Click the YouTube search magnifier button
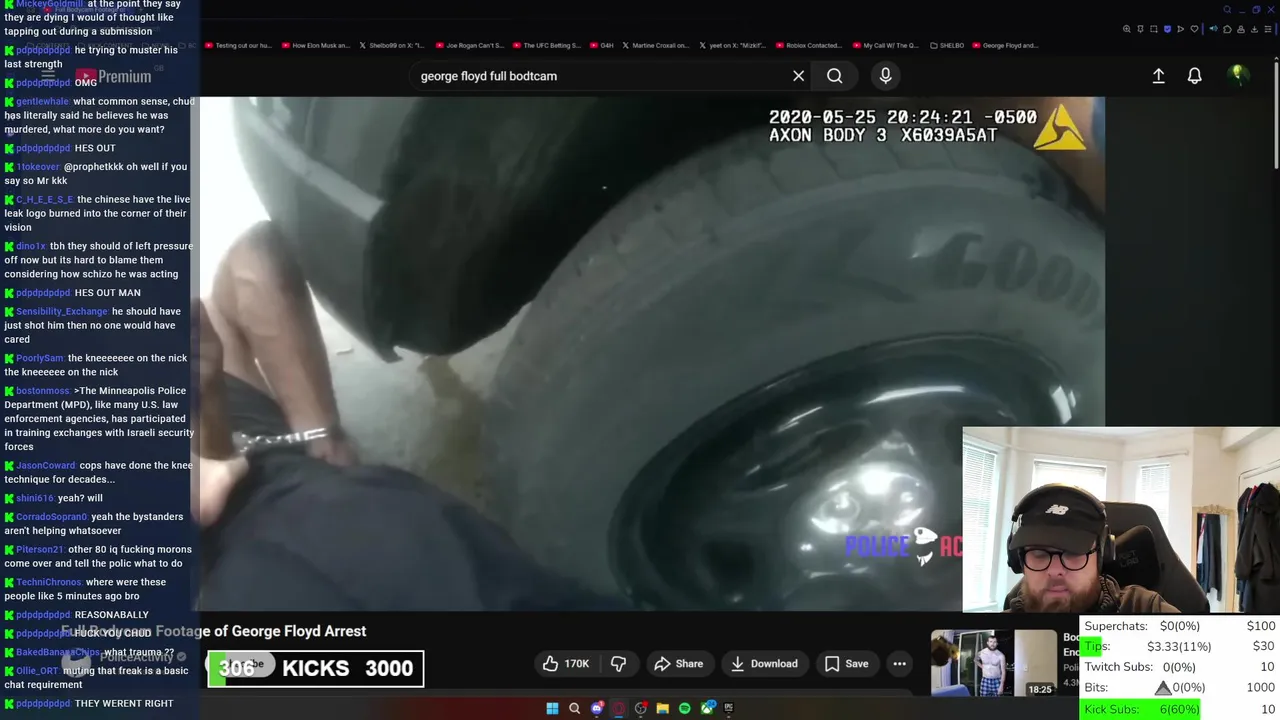Image resolution: width=1280 pixels, height=720 pixels. 834,76
